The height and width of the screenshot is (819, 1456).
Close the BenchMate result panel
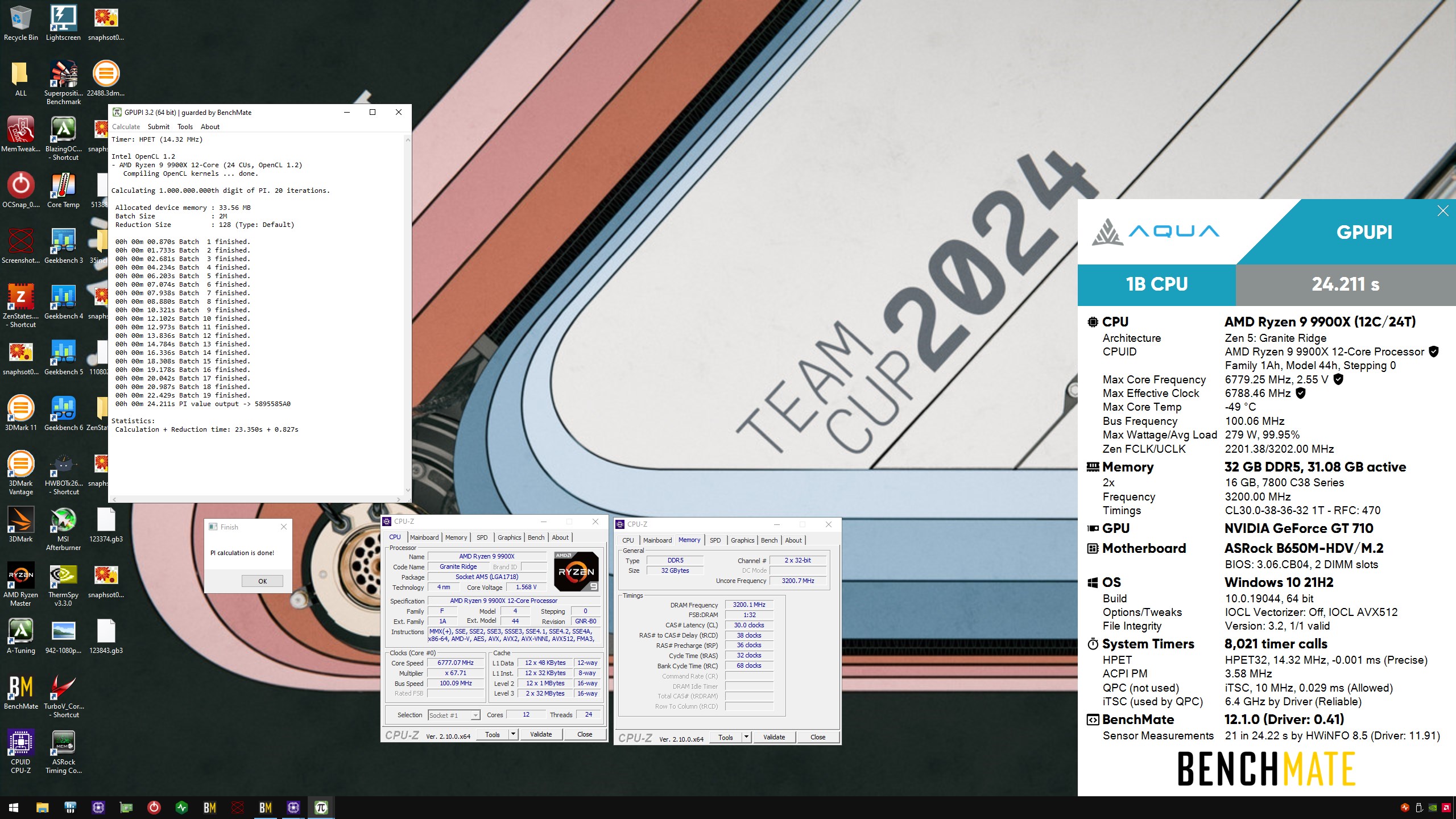[1443, 211]
